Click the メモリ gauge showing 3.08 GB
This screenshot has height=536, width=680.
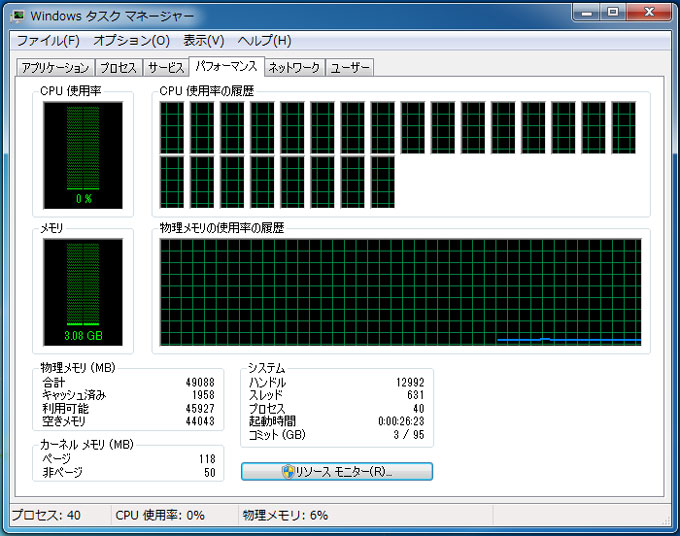click(x=83, y=292)
